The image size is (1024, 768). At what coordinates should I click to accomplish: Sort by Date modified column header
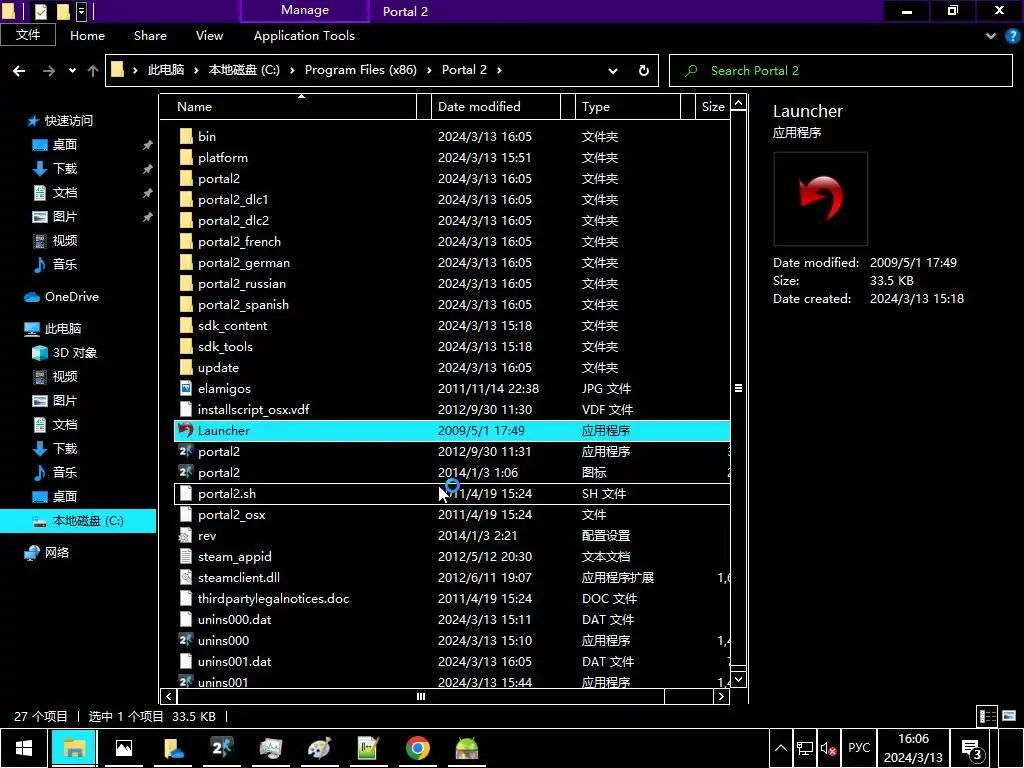coord(495,106)
